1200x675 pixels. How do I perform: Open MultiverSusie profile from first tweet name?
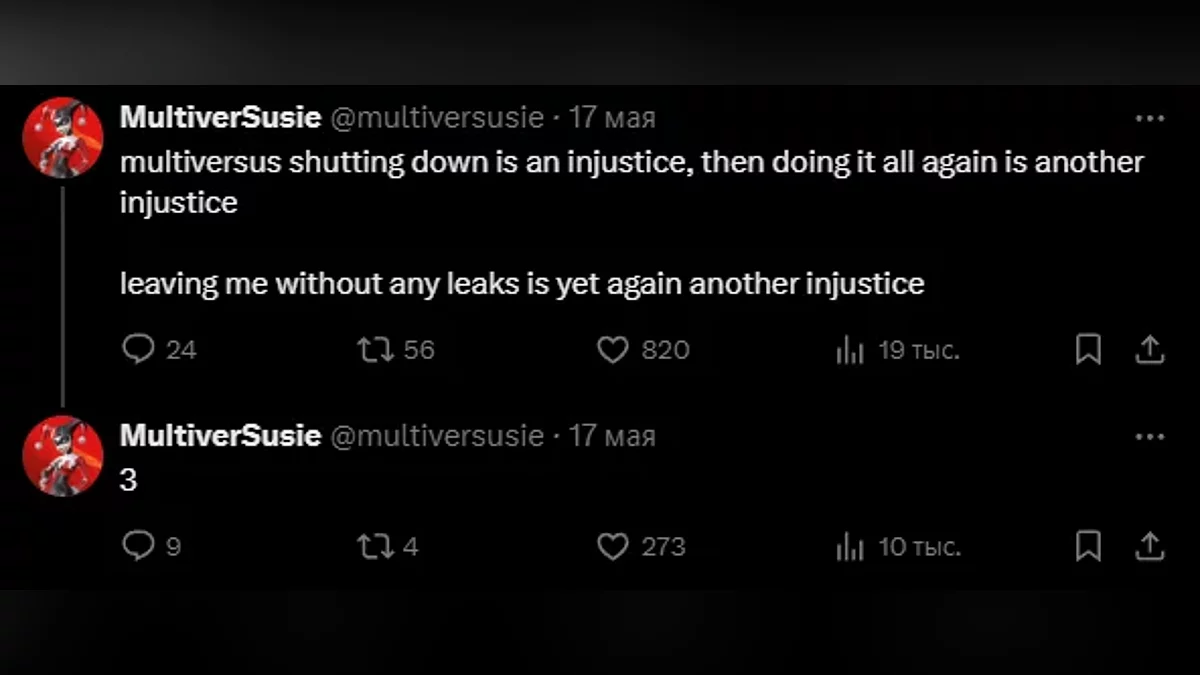pyautogui.click(x=220, y=118)
